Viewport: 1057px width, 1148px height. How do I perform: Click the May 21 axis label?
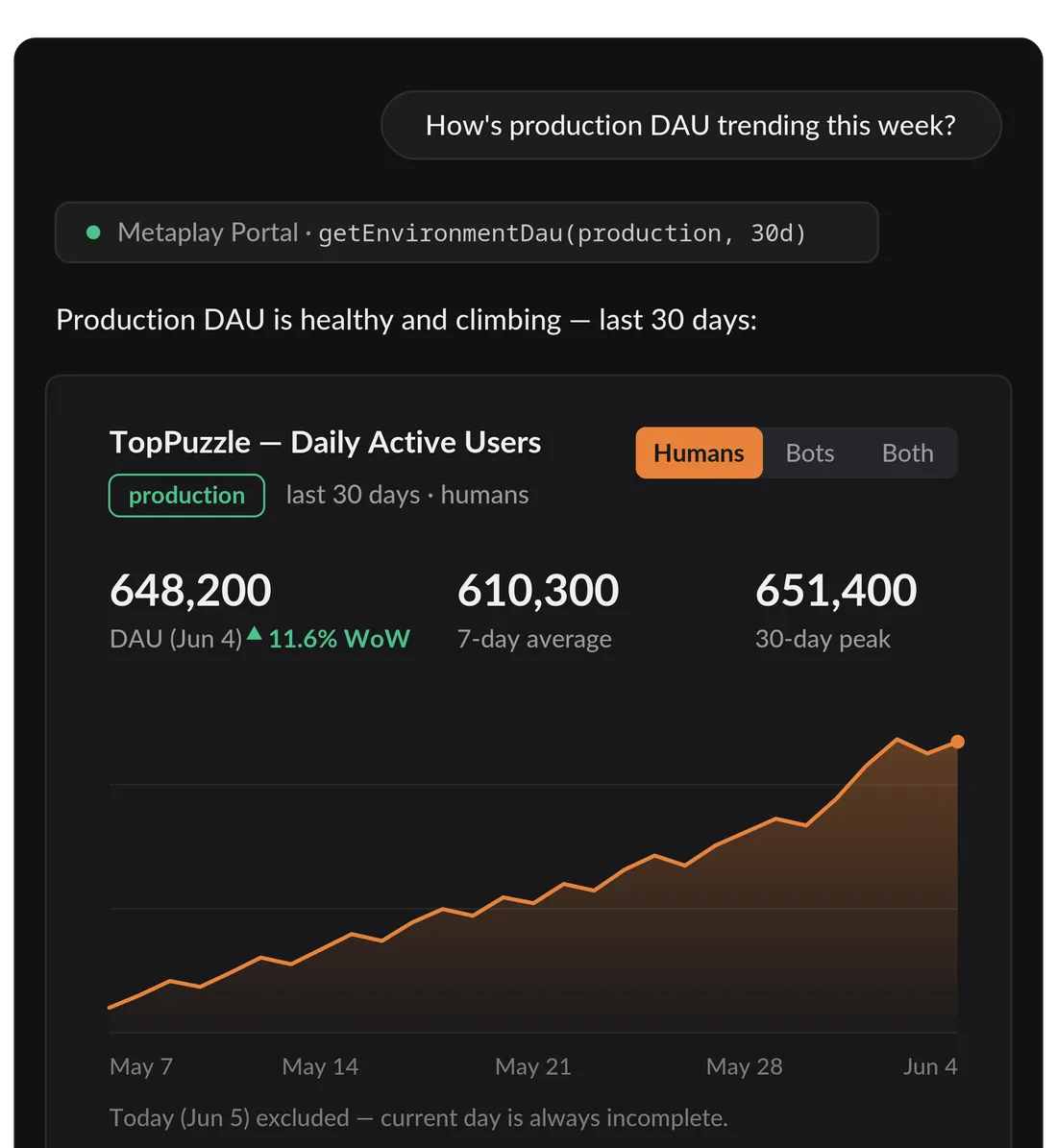(x=533, y=1066)
